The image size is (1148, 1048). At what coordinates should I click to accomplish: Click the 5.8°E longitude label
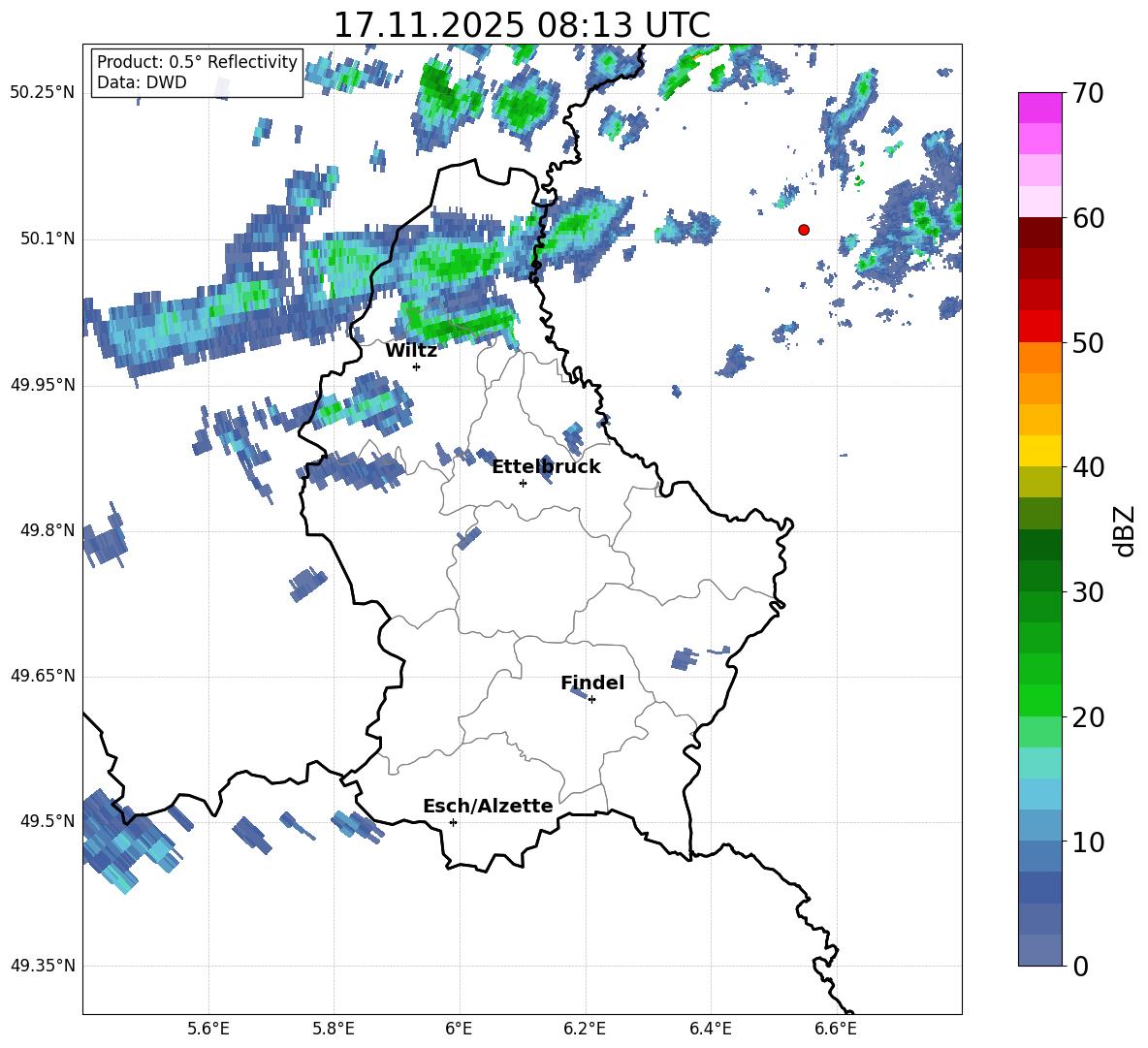click(334, 1029)
